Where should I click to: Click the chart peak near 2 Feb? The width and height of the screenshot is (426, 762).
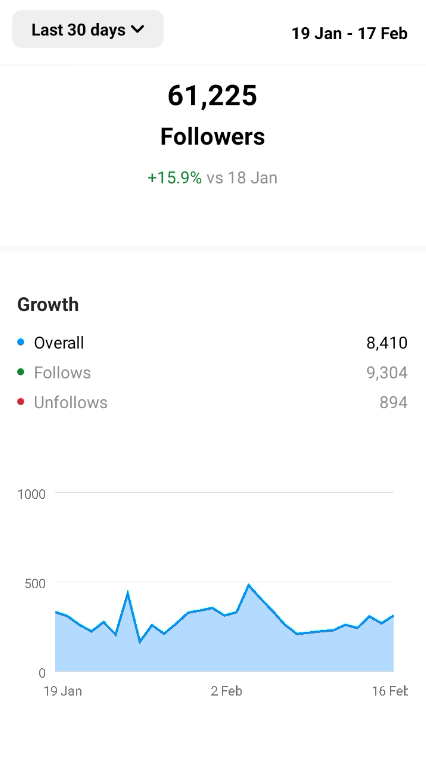(249, 585)
